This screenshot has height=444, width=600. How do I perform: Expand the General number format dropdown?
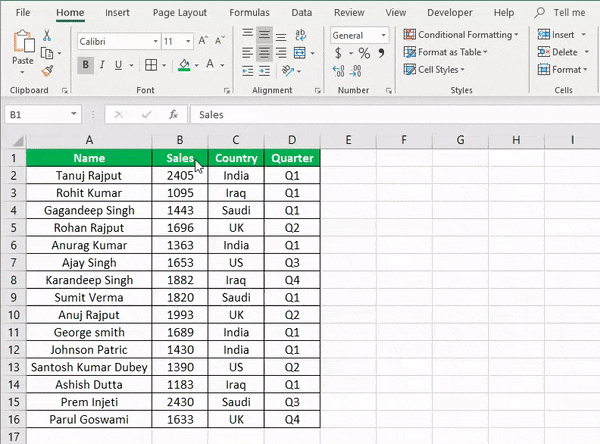pos(383,36)
